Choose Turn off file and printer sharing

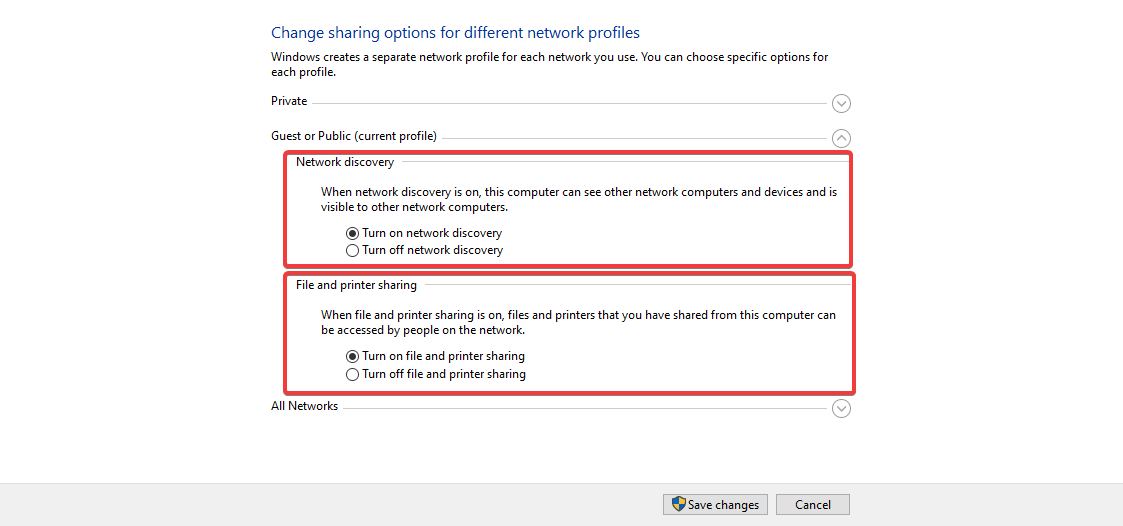(x=352, y=374)
